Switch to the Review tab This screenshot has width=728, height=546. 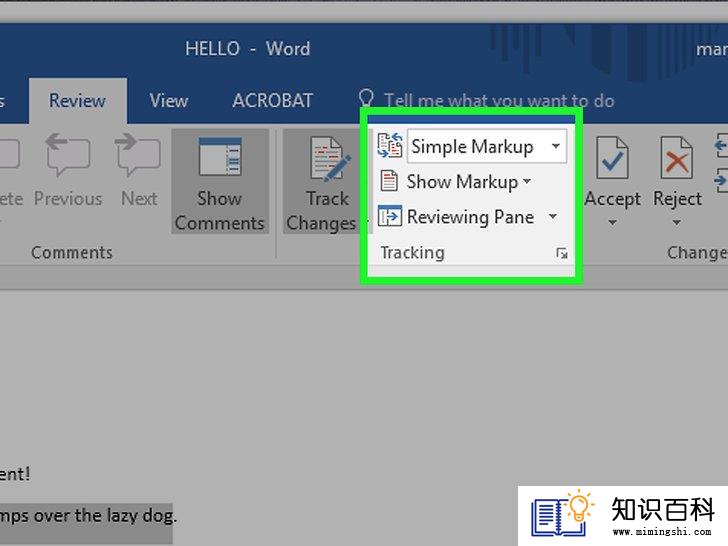pos(78,101)
